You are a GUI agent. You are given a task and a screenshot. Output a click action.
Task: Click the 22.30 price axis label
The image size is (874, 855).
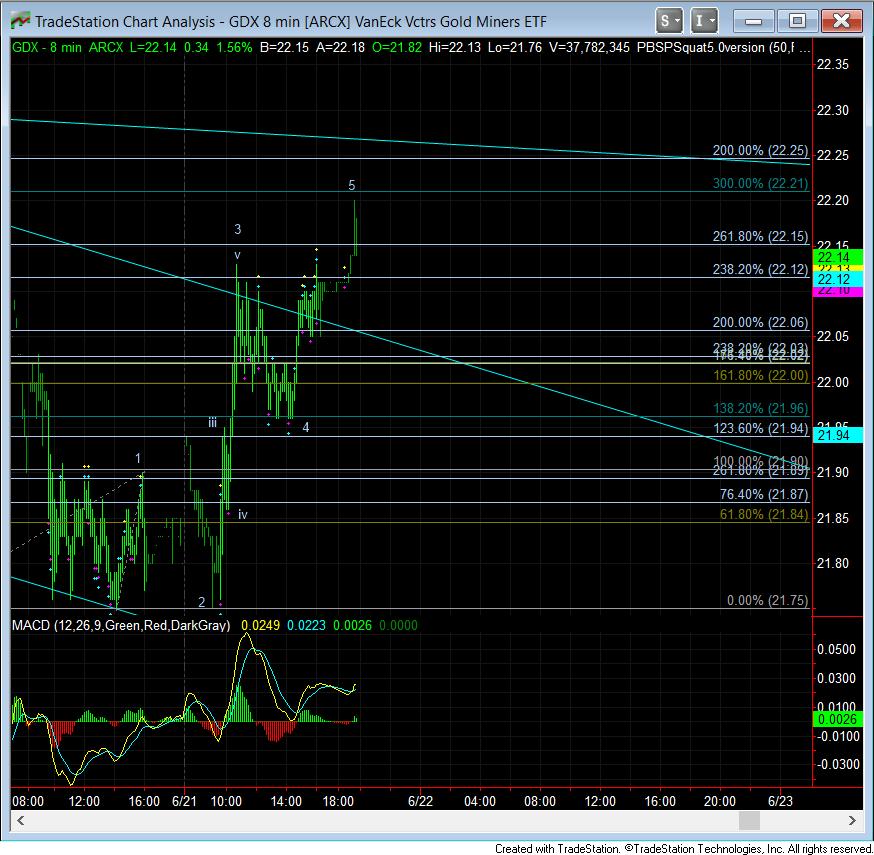[x=833, y=110]
